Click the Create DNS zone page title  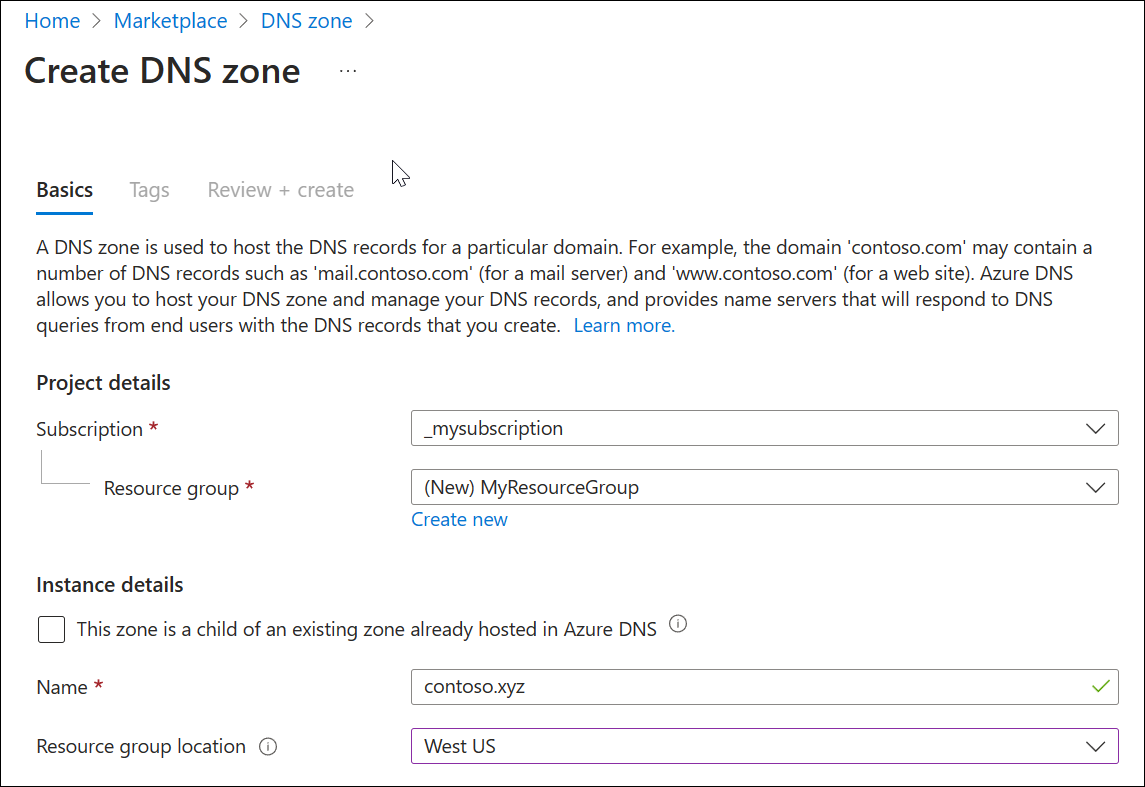162,71
